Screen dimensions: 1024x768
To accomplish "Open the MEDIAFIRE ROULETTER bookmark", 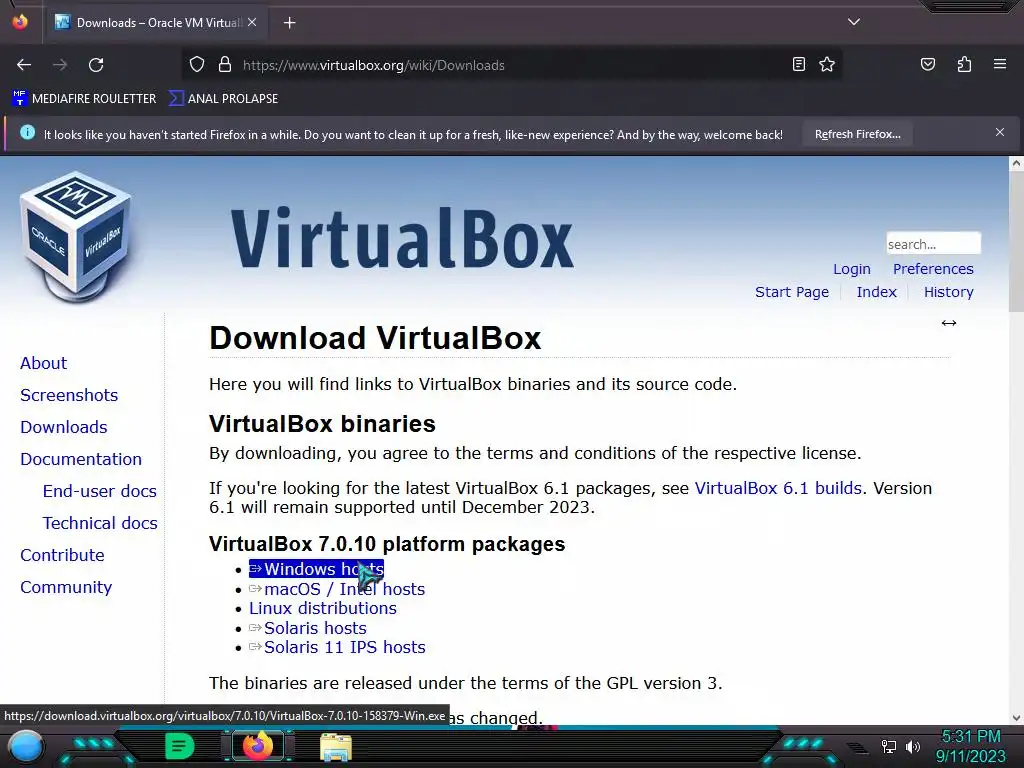I will coord(84,99).
